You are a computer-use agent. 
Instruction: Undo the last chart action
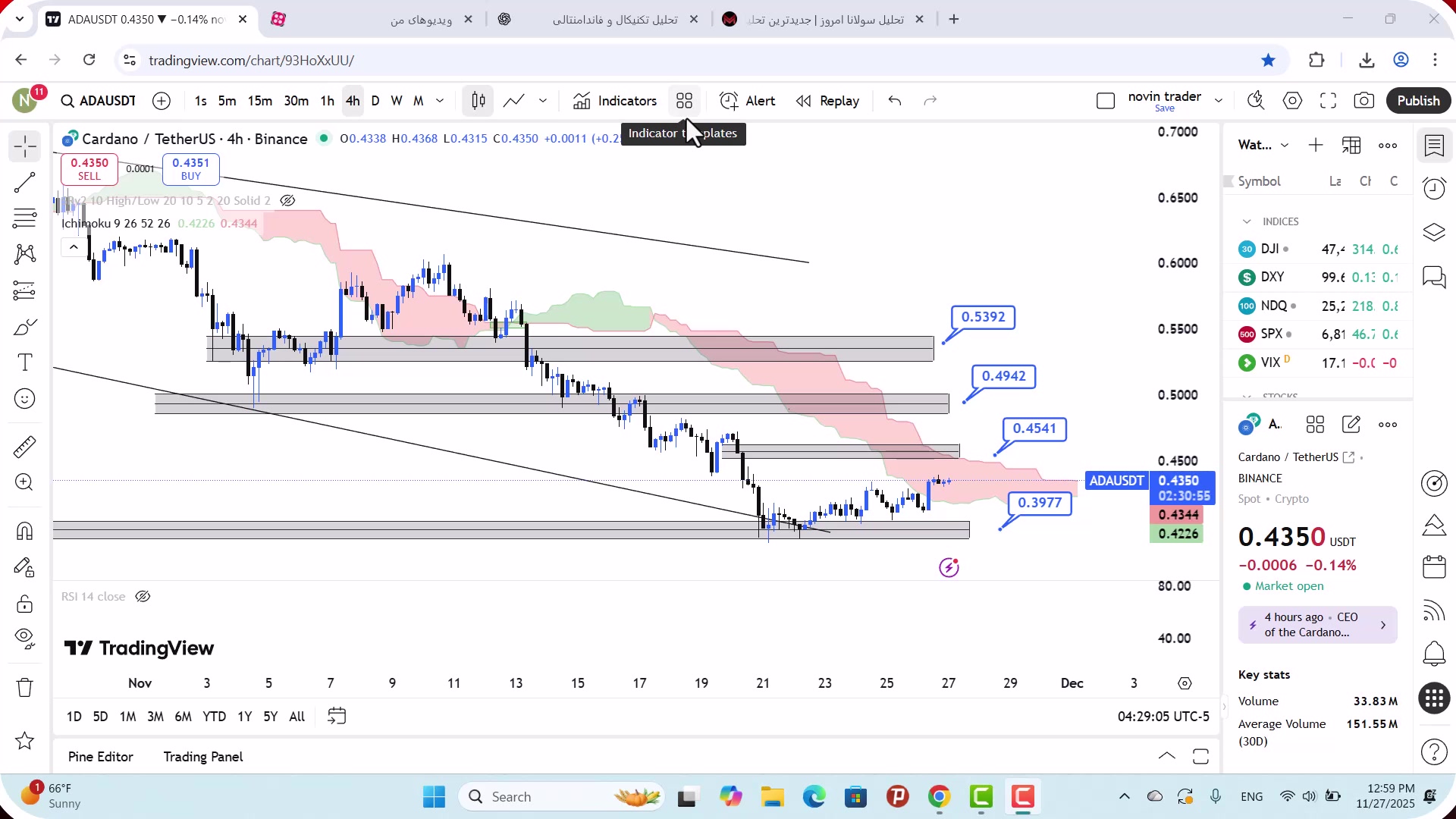point(895,101)
